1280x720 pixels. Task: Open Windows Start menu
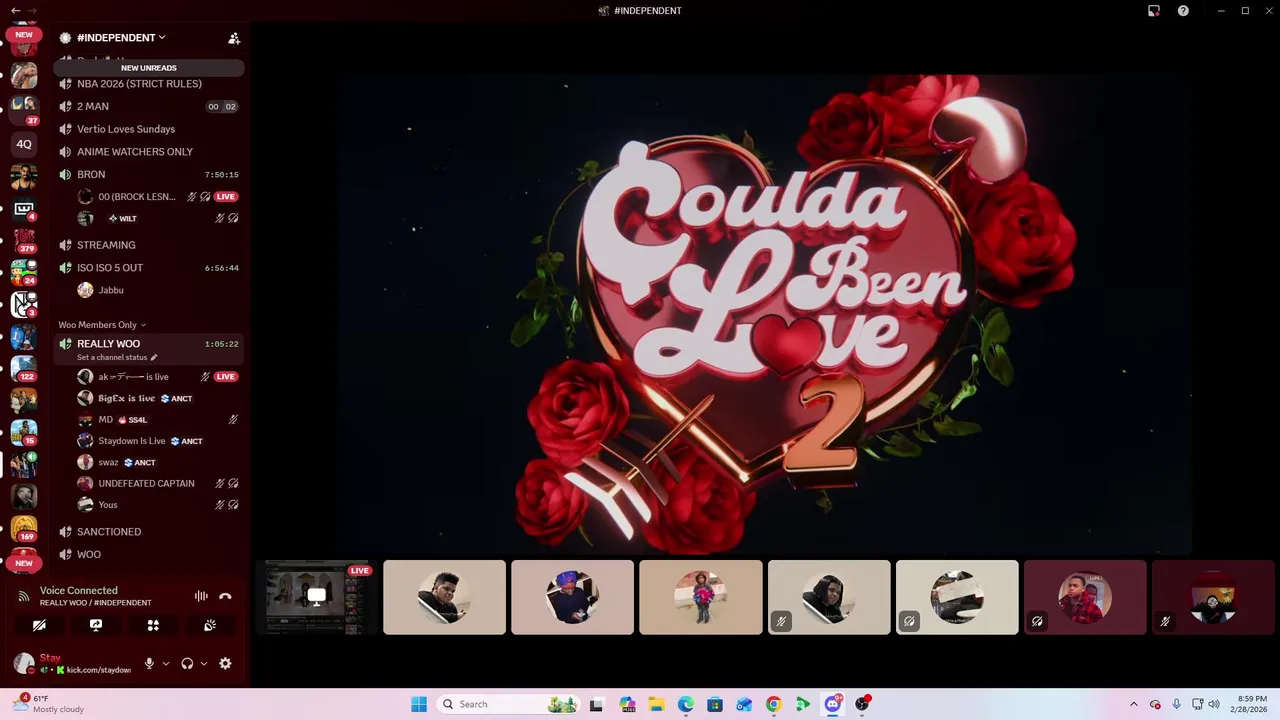[x=419, y=704]
